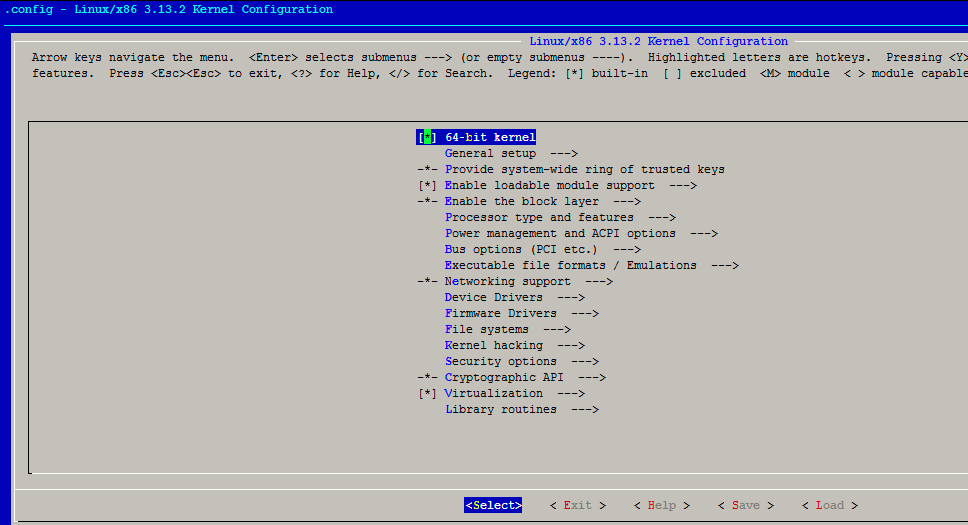968x525 pixels.
Task: Click the Load button
Action: [830, 505]
